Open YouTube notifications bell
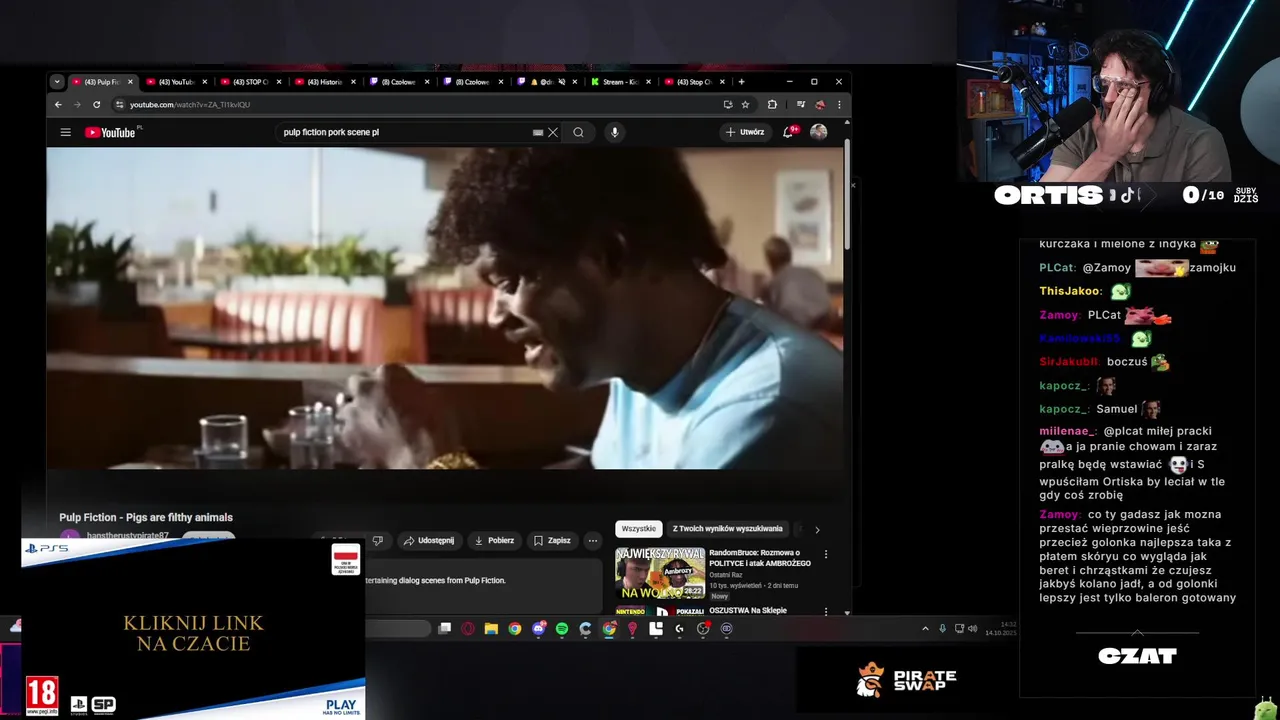 789,132
